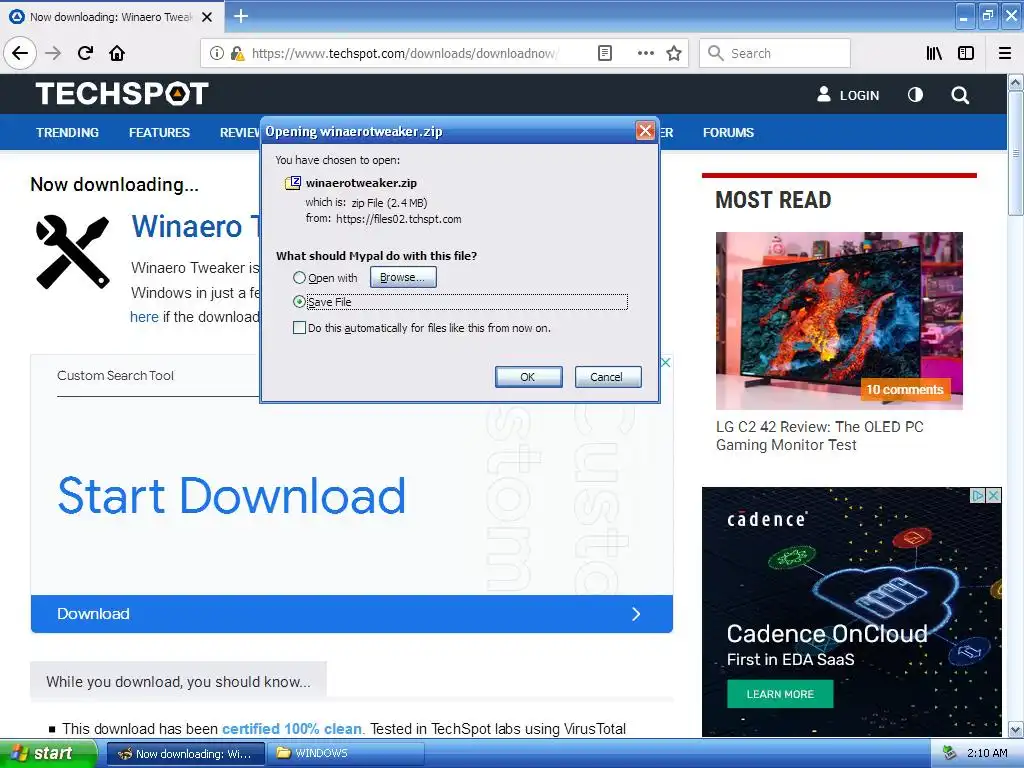The image size is (1024, 768).
Task: Open the browser hamburger menu
Action: click(x=1005, y=53)
